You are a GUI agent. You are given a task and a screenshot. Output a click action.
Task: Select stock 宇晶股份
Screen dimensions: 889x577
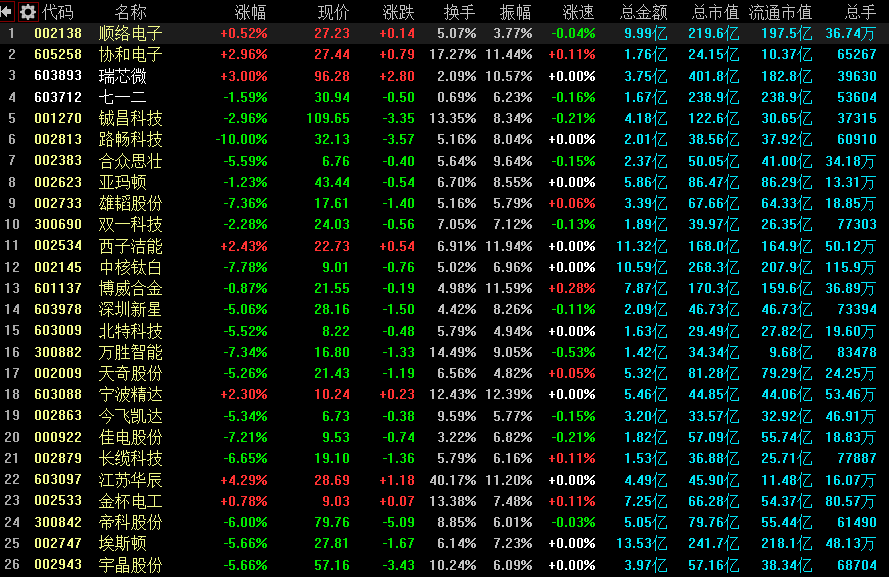pyautogui.click(x=130, y=565)
